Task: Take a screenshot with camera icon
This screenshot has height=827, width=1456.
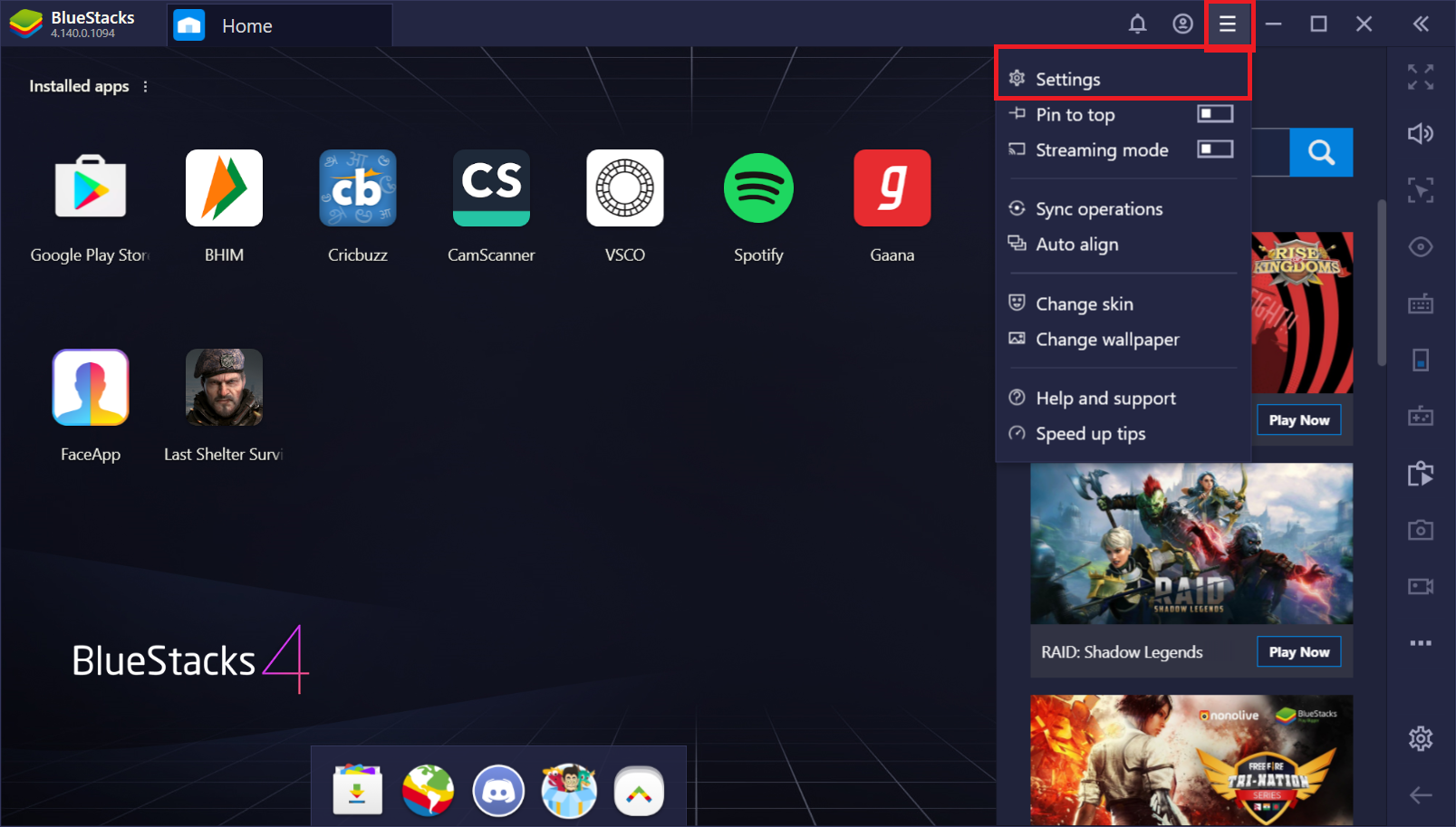Action: pos(1421,530)
